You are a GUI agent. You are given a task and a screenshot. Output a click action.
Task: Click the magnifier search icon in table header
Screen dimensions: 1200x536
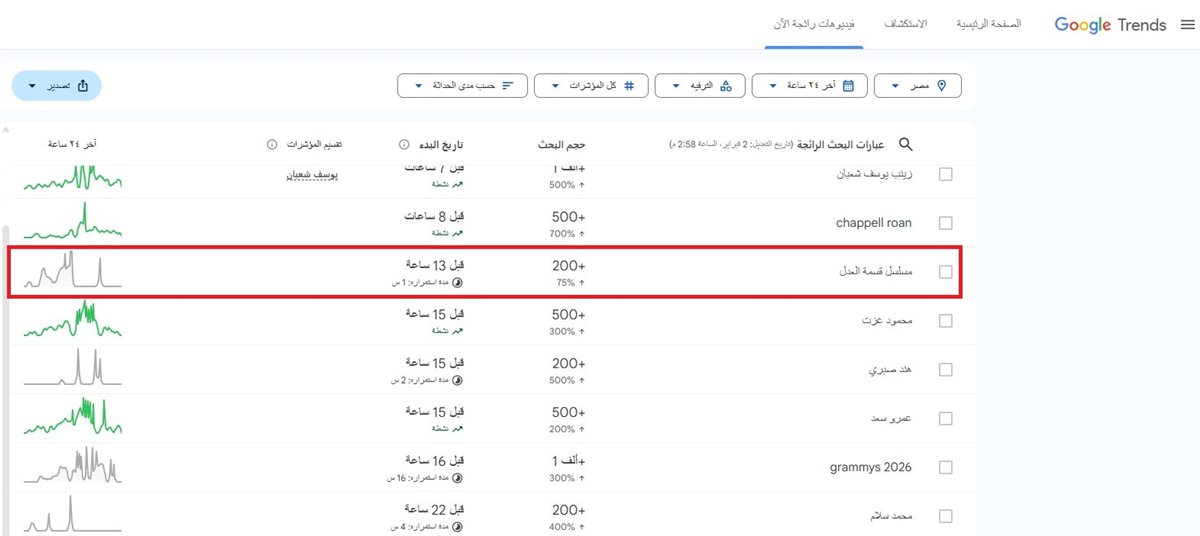click(x=906, y=145)
